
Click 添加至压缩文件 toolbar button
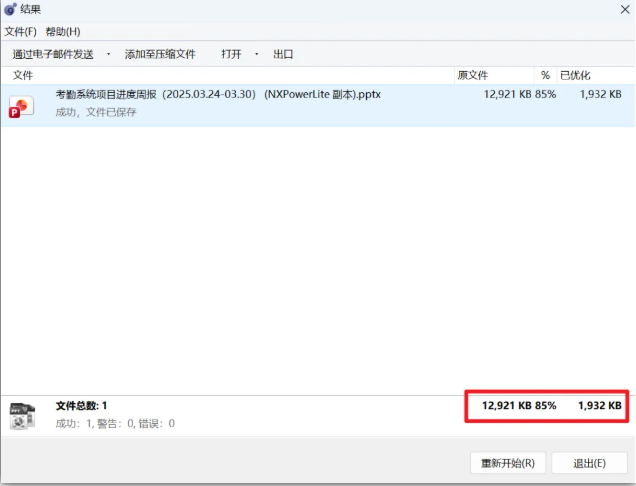[x=160, y=54]
